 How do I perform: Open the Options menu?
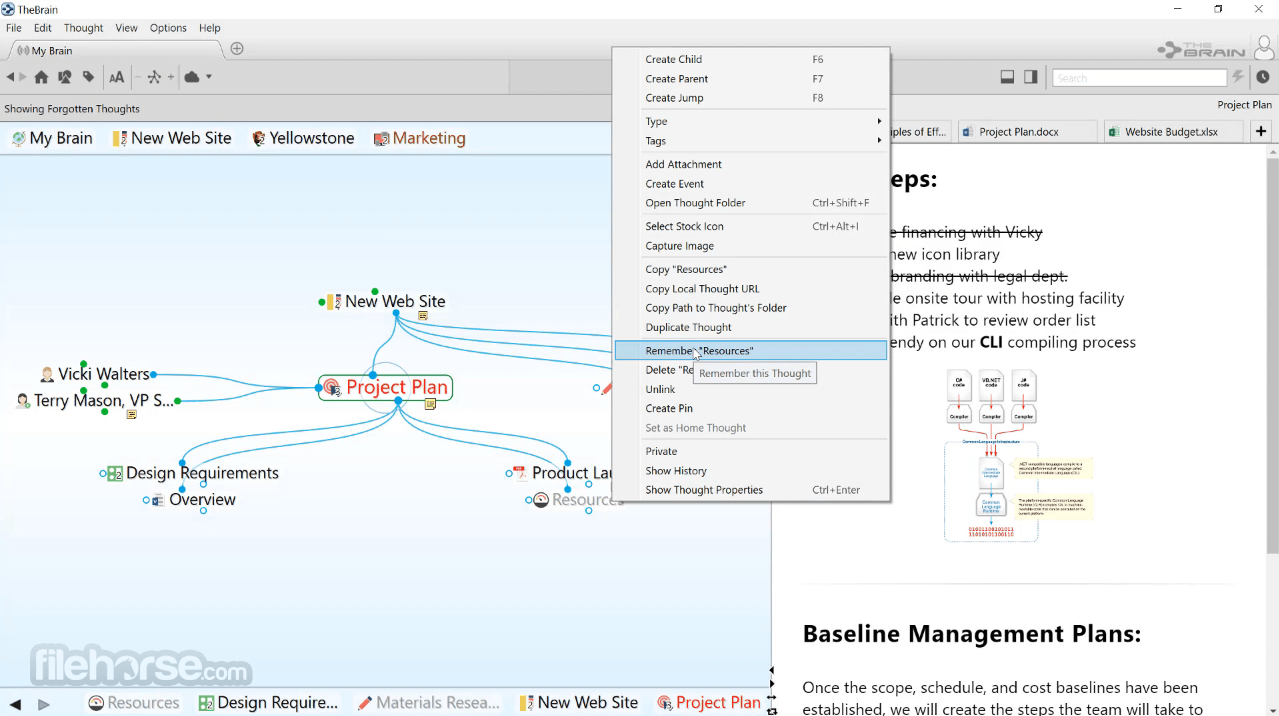tap(168, 28)
